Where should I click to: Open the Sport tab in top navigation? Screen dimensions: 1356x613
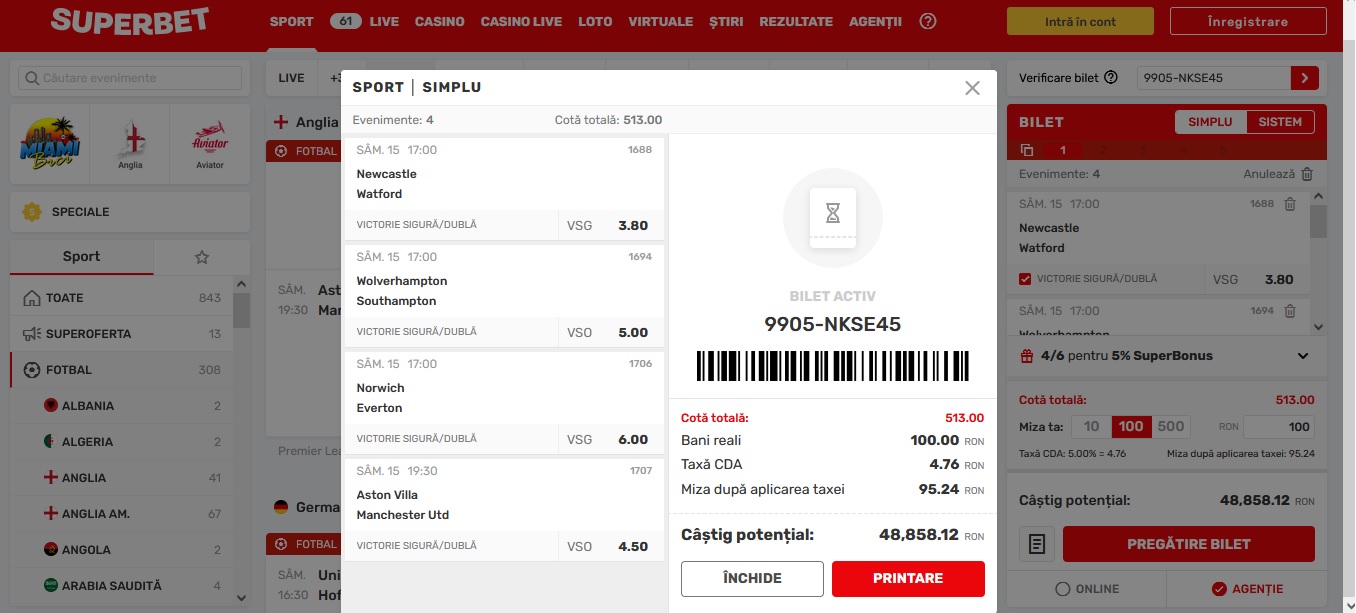pos(292,21)
